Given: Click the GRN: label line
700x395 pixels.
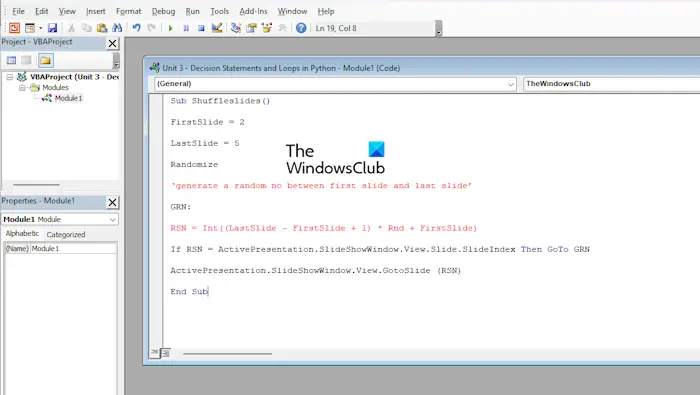Looking at the screenshot, I should click(181, 207).
